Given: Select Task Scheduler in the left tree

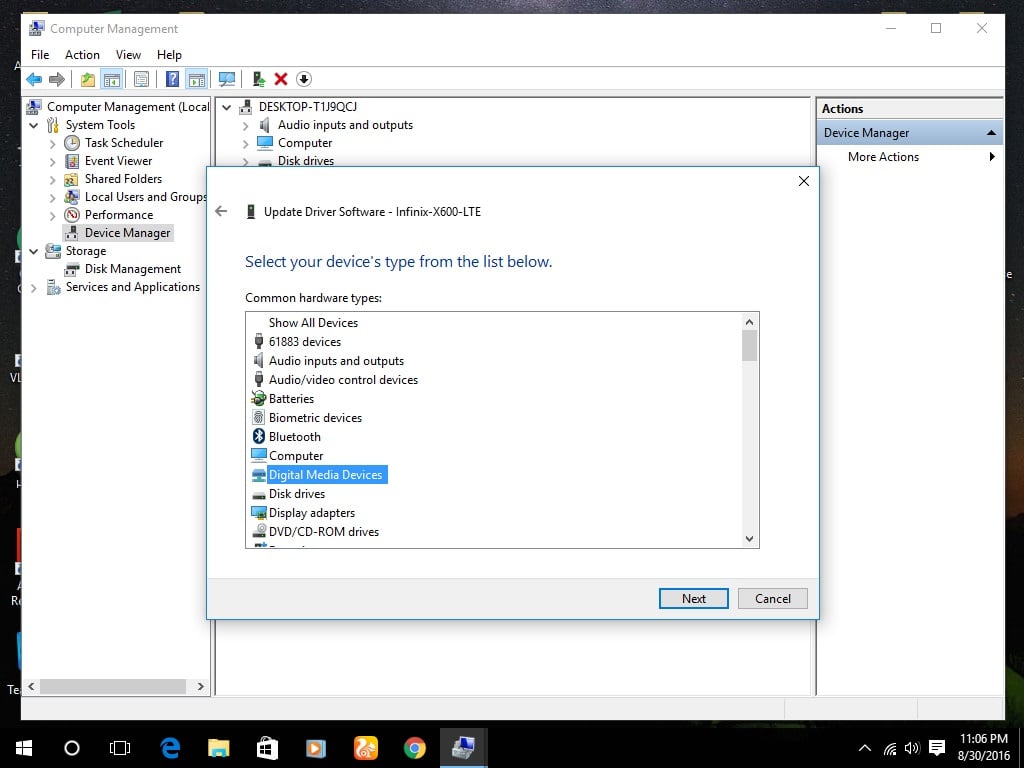Looking at the screenshot, I should tap(123, 143).
